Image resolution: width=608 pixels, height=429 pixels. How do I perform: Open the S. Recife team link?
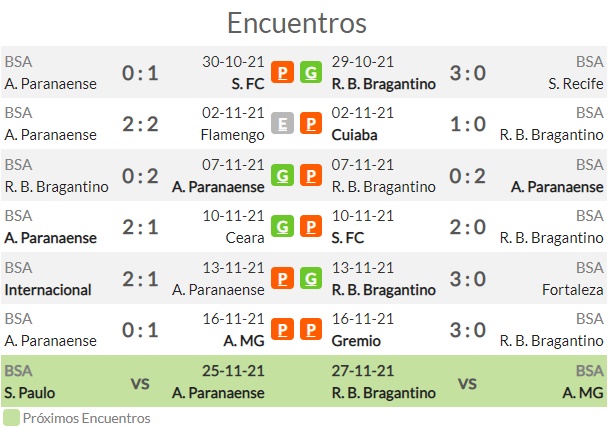pyautogui.click(x=575, y=84)
